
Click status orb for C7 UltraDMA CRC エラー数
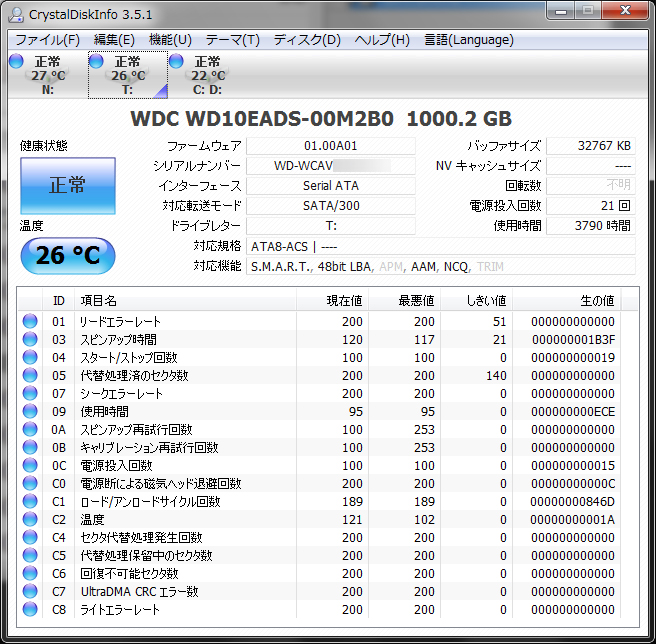coord(30,591)
